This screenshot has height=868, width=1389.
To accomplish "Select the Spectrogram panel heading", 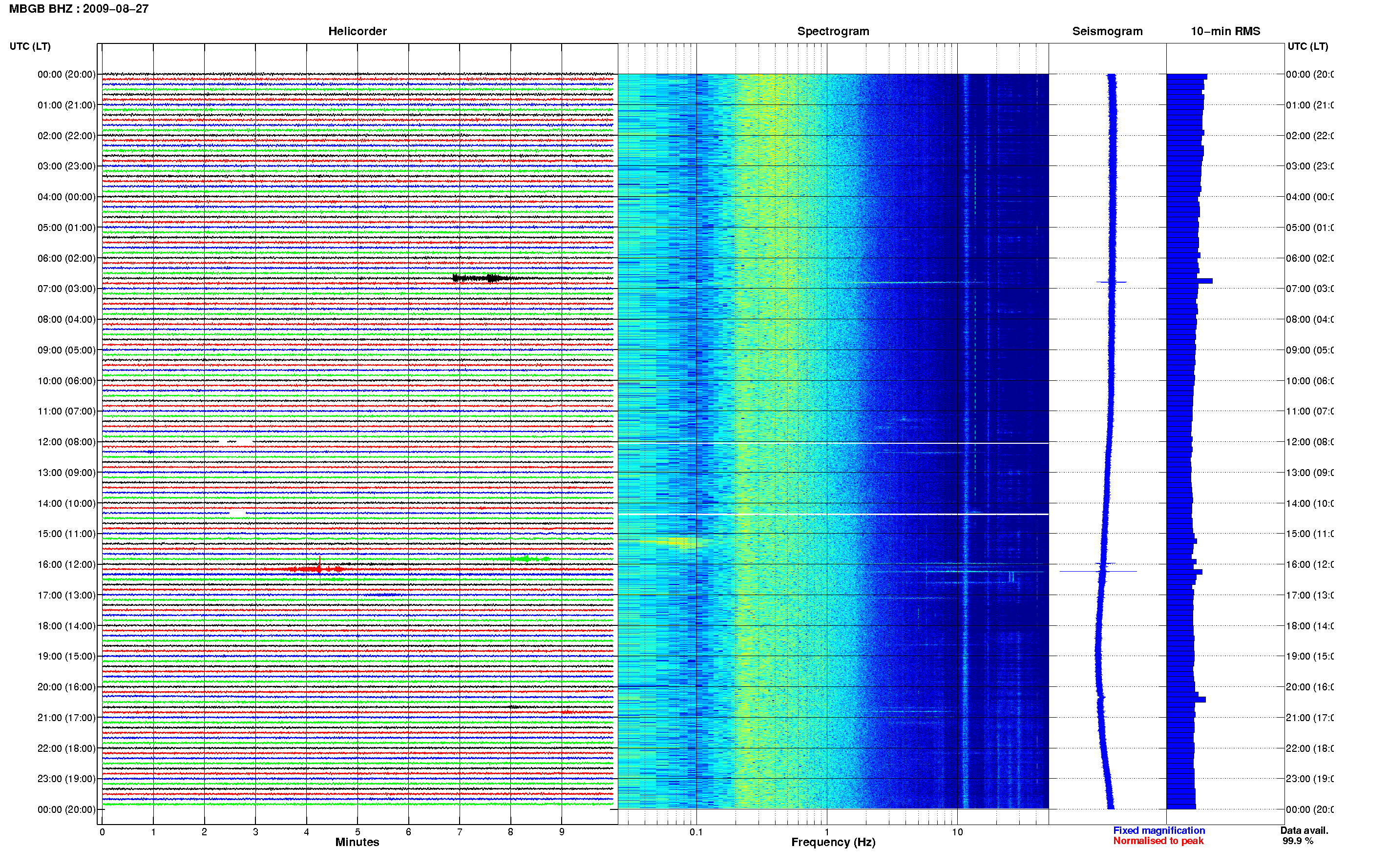I will (833, 31).
